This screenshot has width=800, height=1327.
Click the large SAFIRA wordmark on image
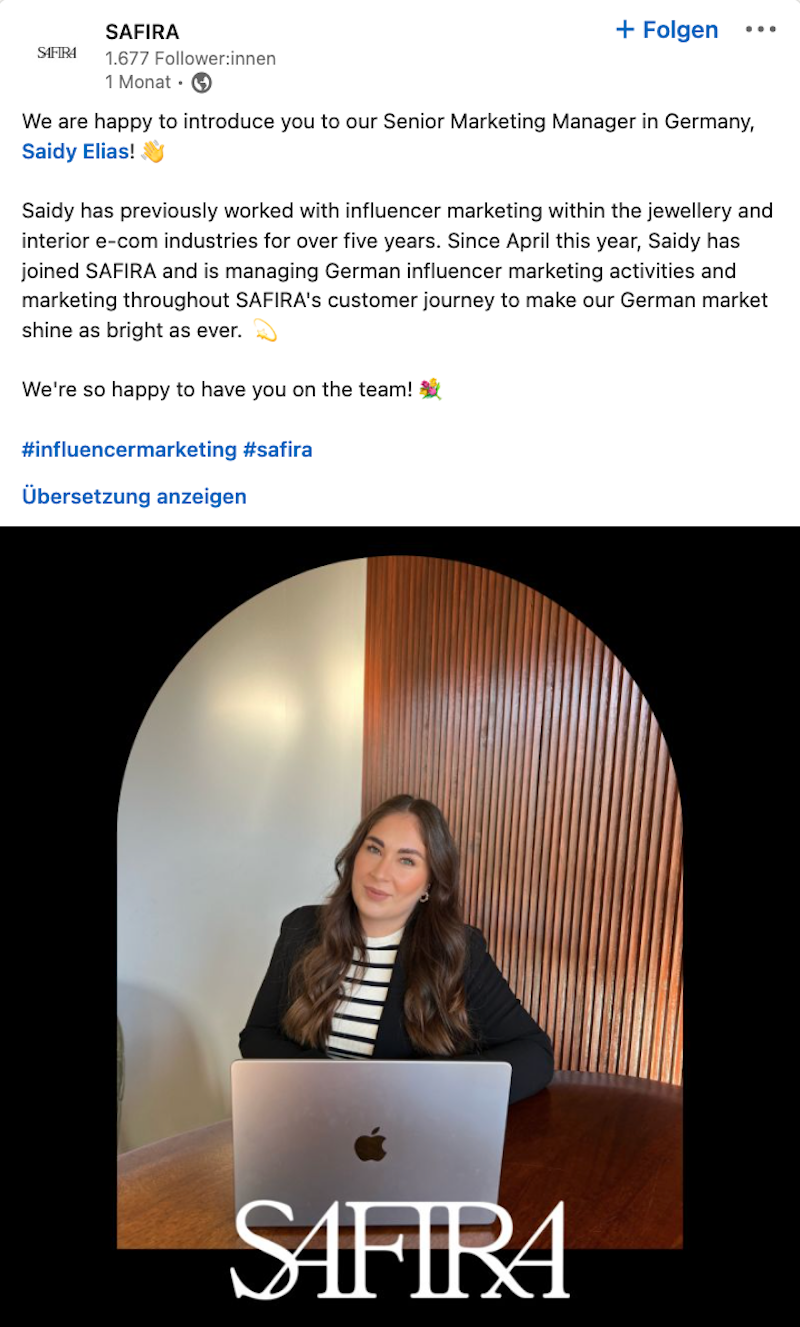[400, 1250]
